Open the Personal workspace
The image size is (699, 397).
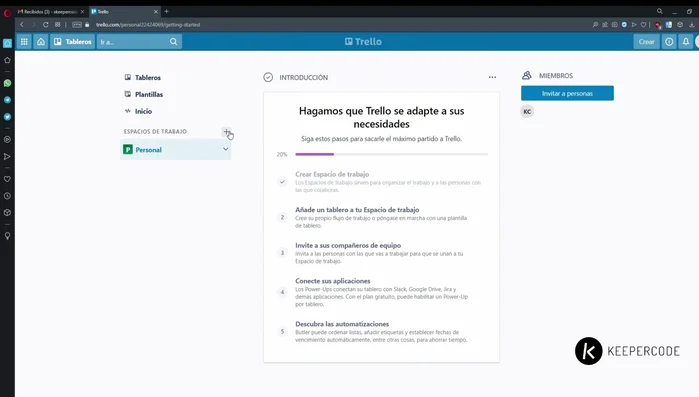click(x=176, y=150)
